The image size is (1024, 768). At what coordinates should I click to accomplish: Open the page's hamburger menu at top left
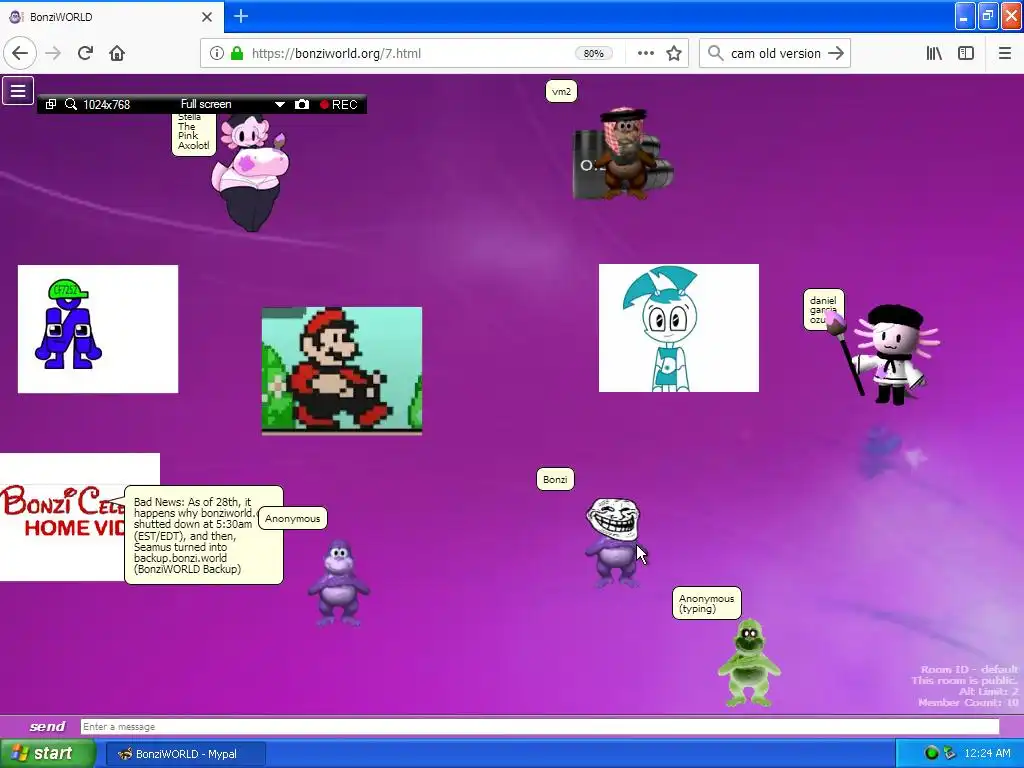(18, 91)
